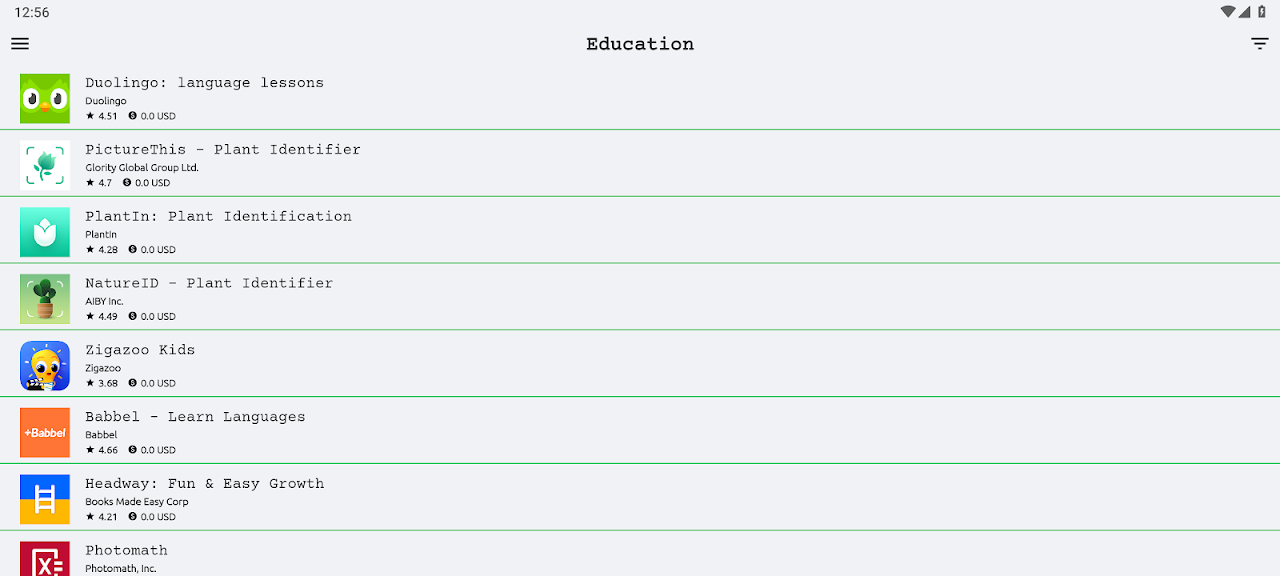Tap the PictureThis plant scanner icon
The width and height of the screenshot is (1280, 576).
point(45,165)
